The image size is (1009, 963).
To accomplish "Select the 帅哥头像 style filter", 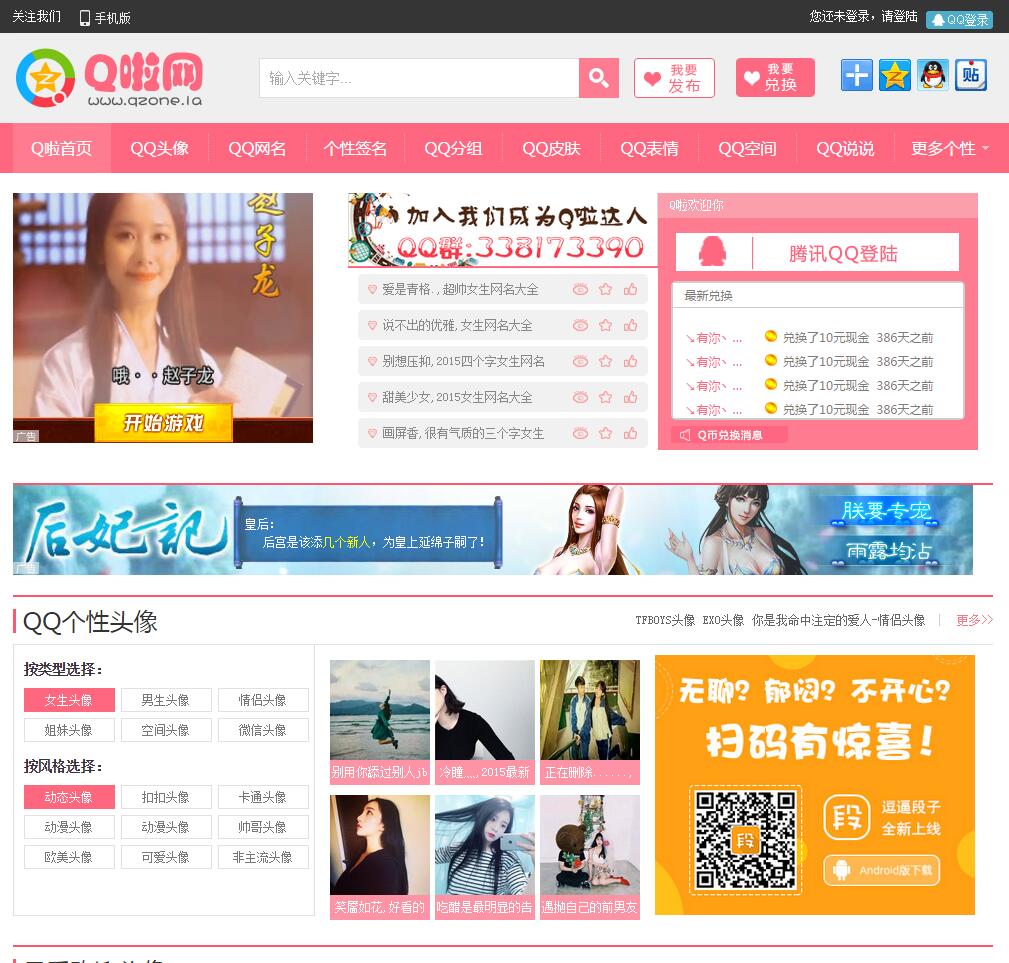I will coord(263,827).
